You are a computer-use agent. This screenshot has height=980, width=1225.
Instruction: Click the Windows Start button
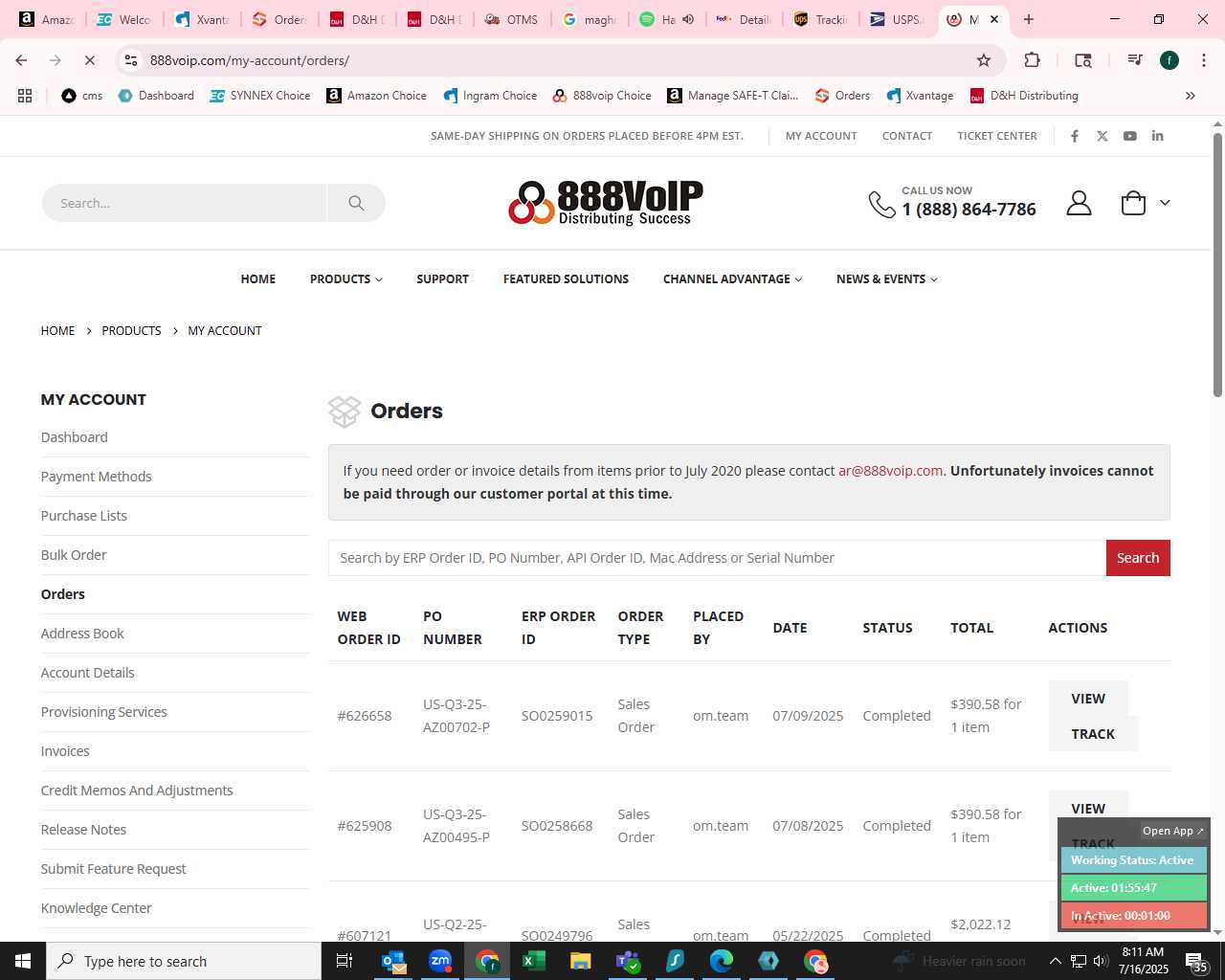(23, 961)
